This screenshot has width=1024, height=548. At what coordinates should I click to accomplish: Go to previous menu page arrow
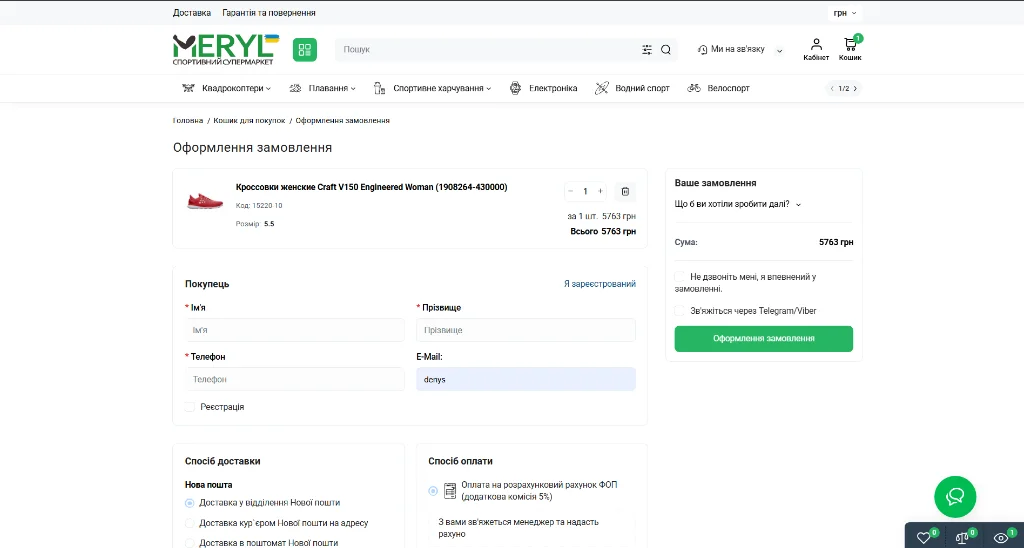[831, 88]
